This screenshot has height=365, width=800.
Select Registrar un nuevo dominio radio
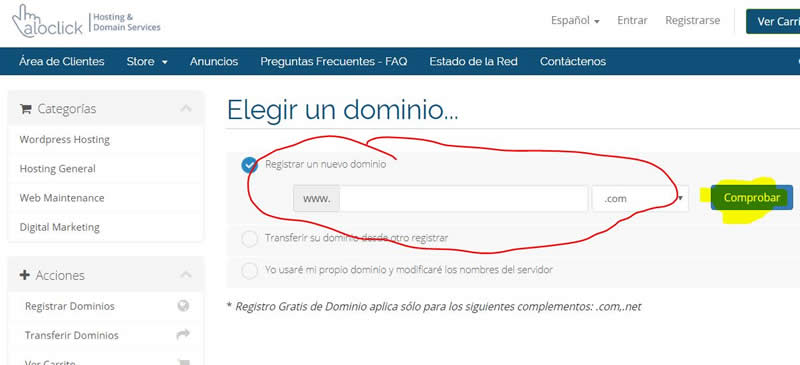(249, 165)
